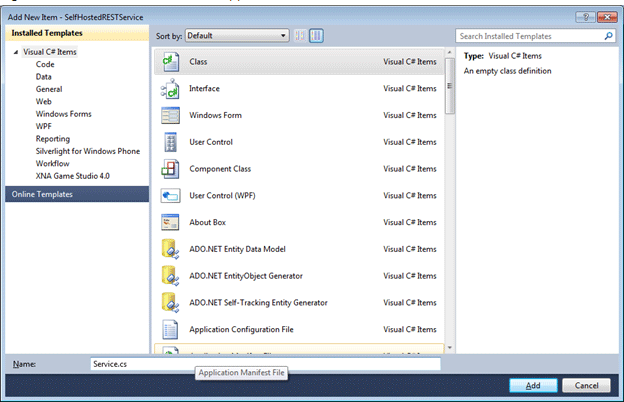Choose the Windows Form template icon
The height and width of the screenshot is (402, 624).
170,115
